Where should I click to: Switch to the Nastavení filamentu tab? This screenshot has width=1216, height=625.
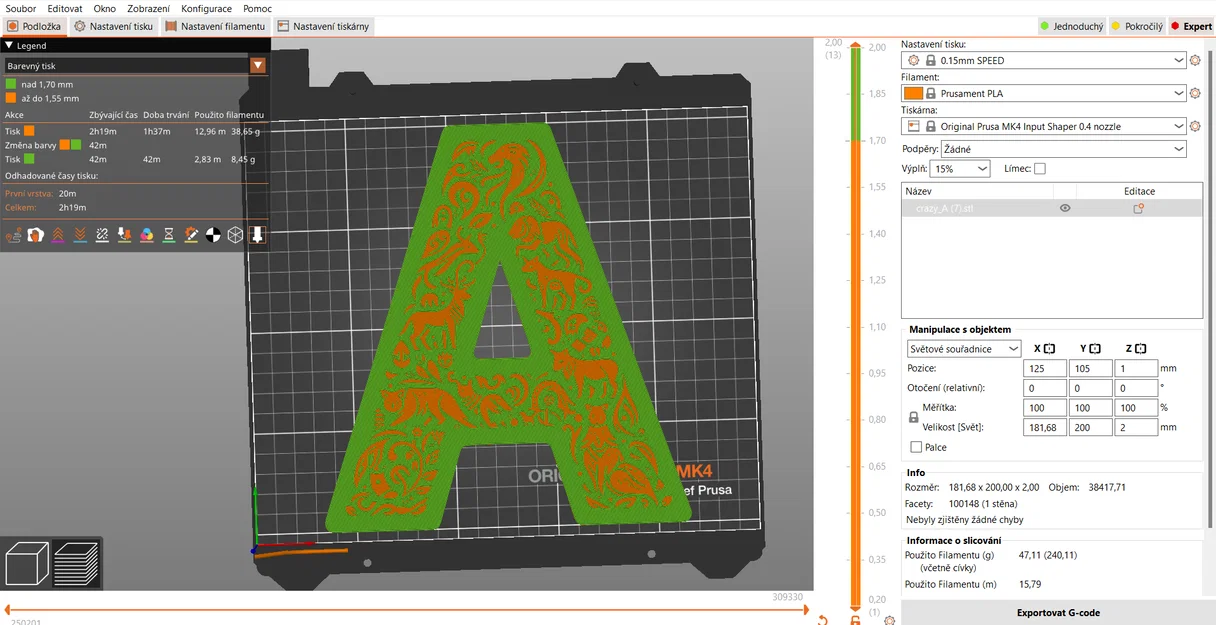click(x=215, y=26)
